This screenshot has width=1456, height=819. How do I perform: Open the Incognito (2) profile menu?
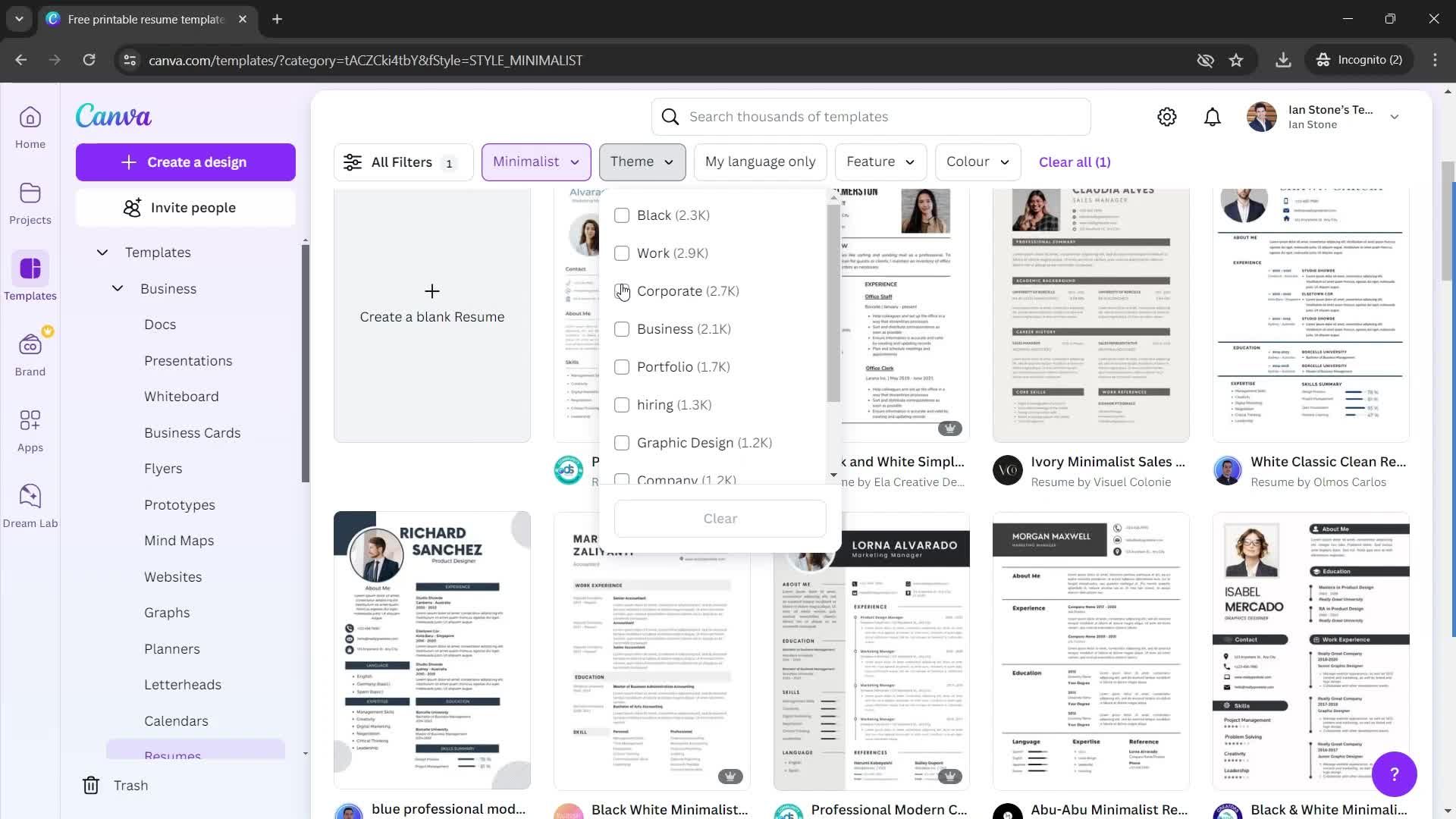coord(1360,60)
